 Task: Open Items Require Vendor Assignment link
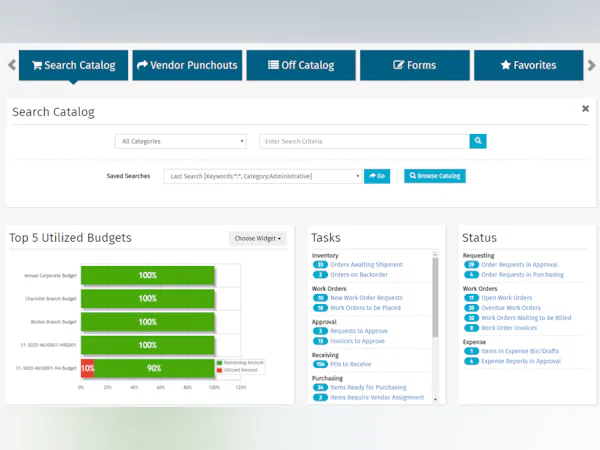click(377, 397)
